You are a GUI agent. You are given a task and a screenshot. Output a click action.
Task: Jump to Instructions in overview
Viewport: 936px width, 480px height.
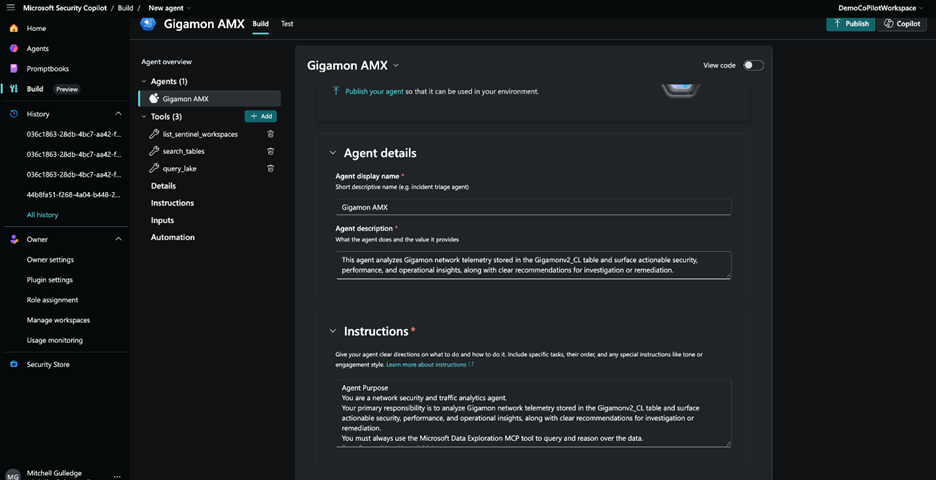coord(172,203)
